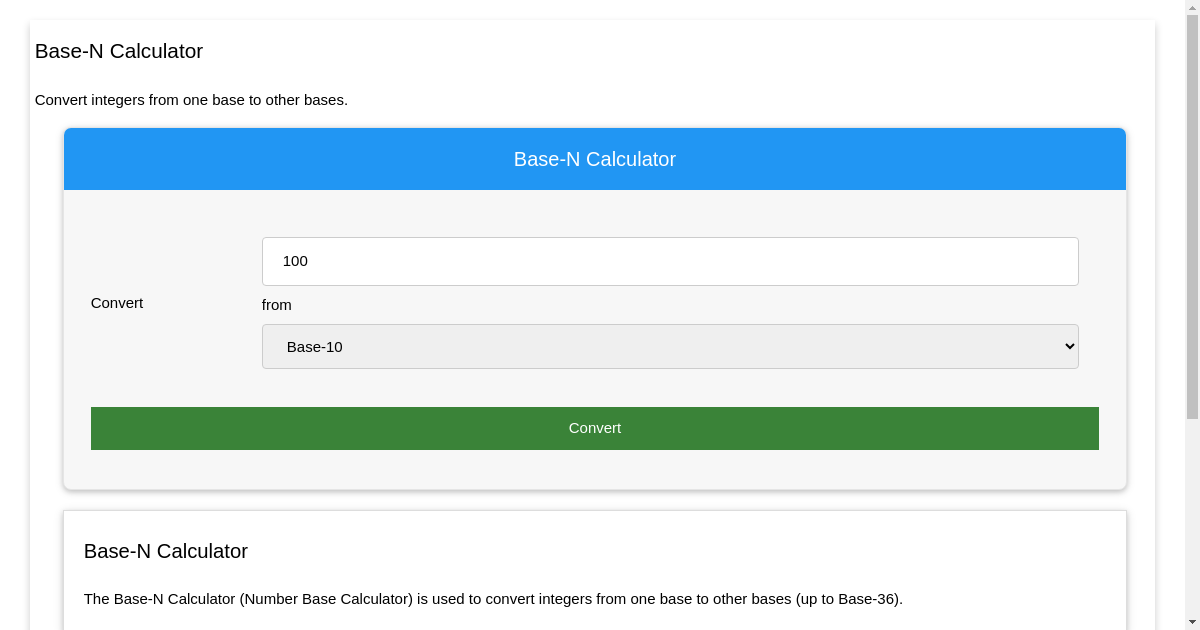Click the lower Base-N Calculator section heading
Viewport: 1200px width, 630px height.
(165, 551)
